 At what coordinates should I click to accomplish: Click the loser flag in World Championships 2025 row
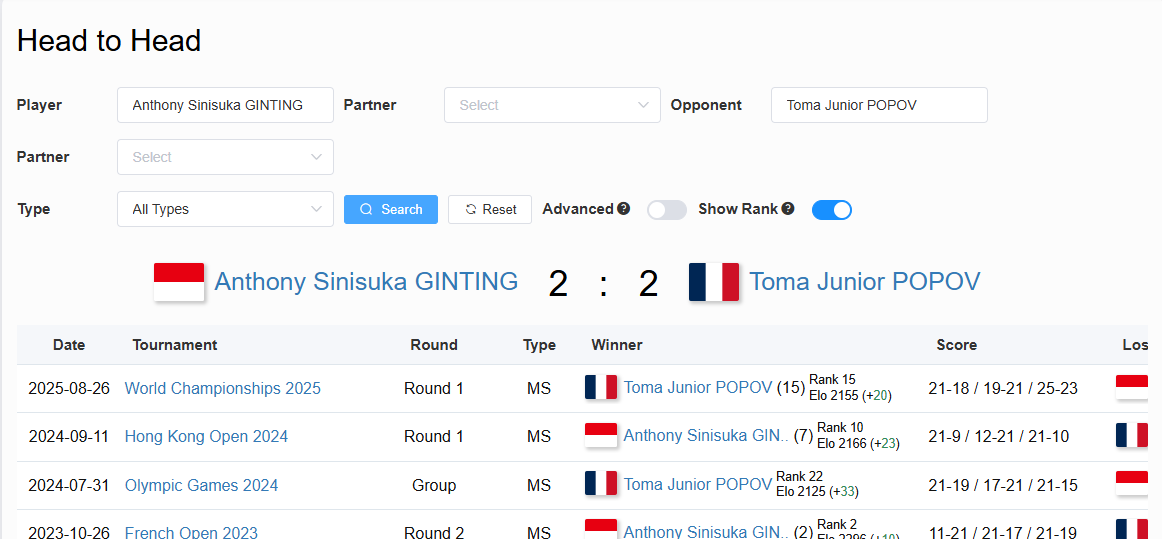(1132, 388)
